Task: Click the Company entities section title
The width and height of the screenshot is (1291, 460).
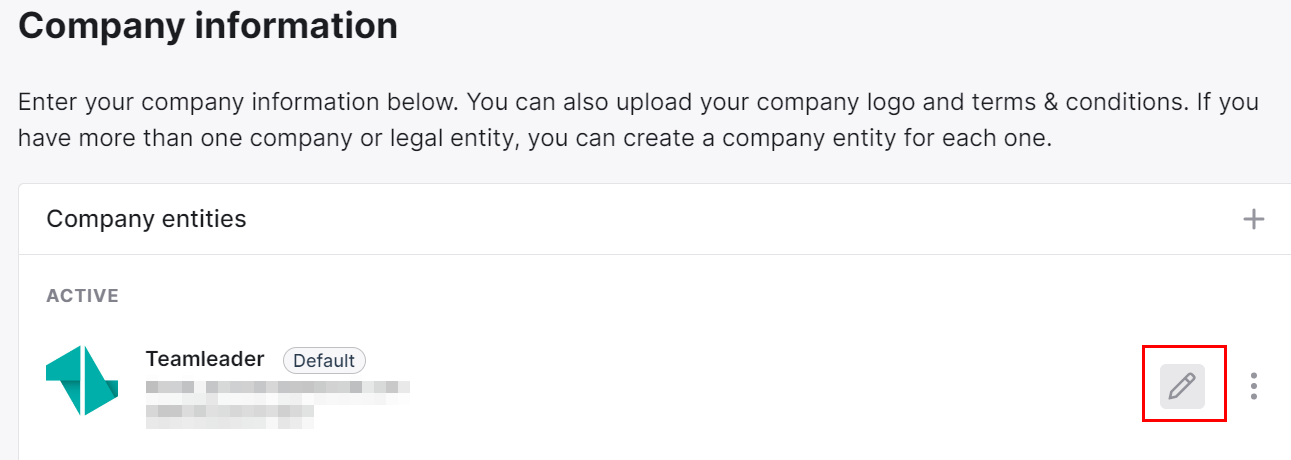Action: (x=146, y=218)
